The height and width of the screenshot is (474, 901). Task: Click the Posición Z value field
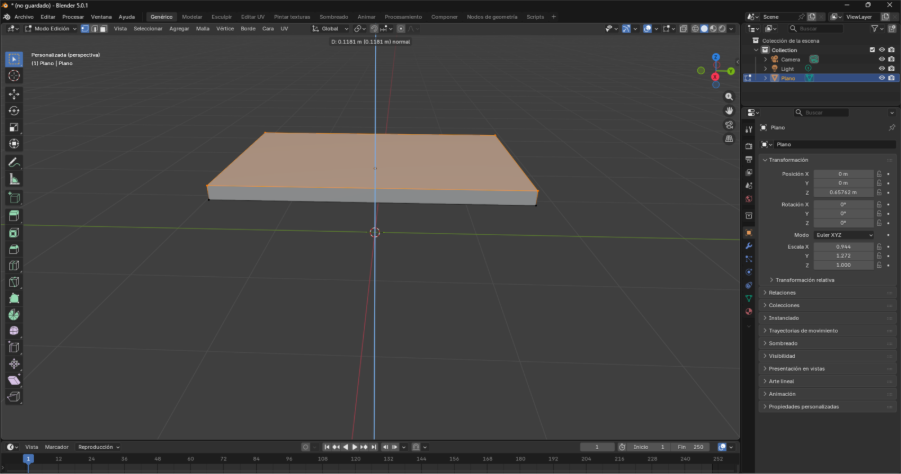coord(843,192)
